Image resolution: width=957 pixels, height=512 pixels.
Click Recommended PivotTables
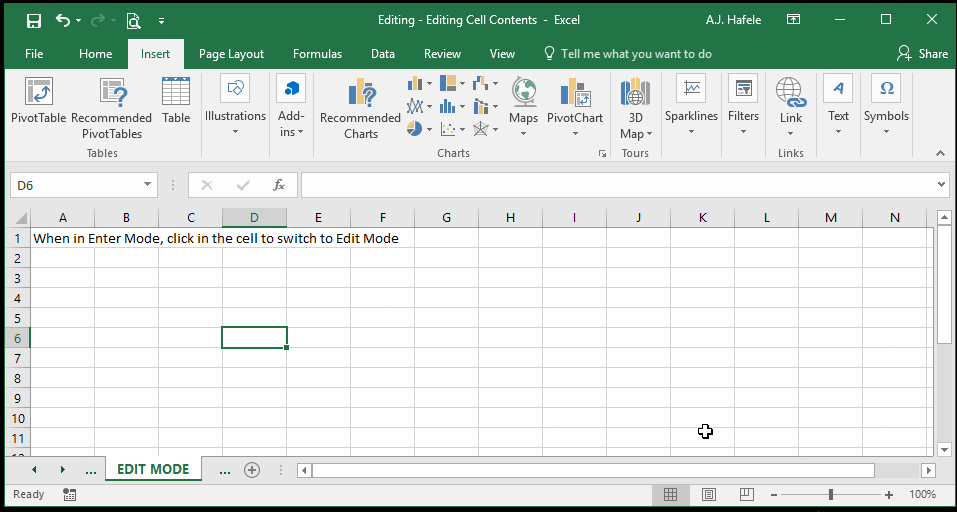coord(112,107)
